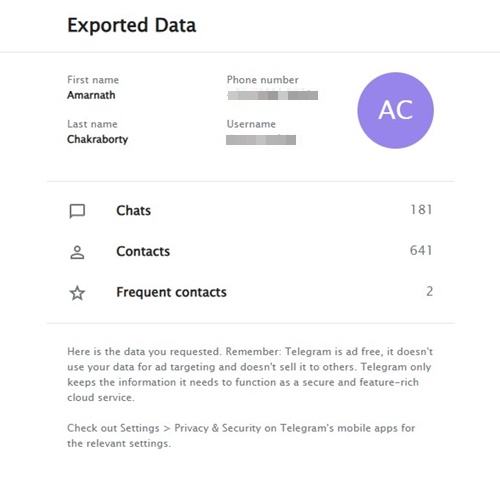Open the Chats section
500x496 pixels.
tap(251, 211)
